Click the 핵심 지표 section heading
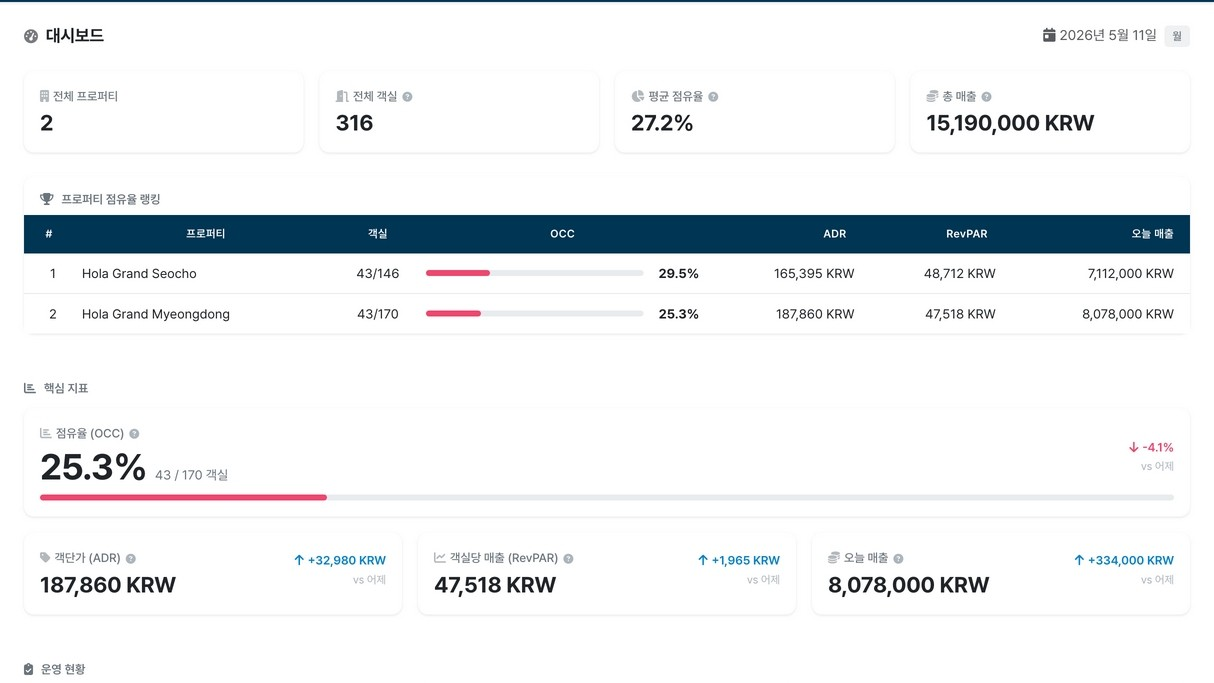This screenshot has width=1214, height=683. [x=66, y=388]
